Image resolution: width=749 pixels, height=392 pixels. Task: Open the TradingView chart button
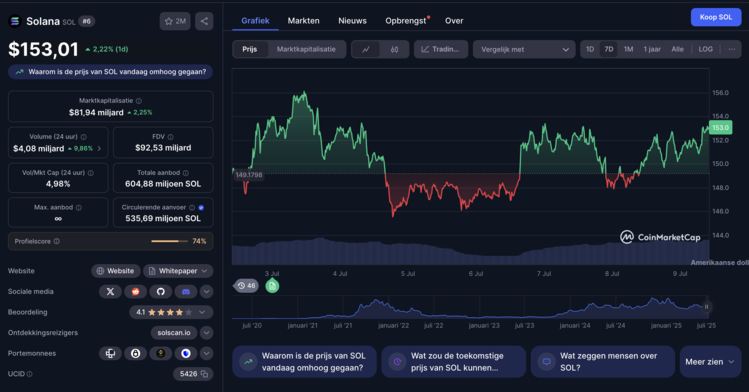point(441,49)
